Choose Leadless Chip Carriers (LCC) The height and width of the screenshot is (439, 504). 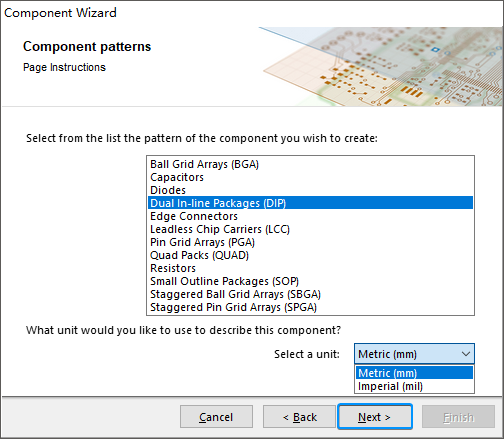[310, 229]
